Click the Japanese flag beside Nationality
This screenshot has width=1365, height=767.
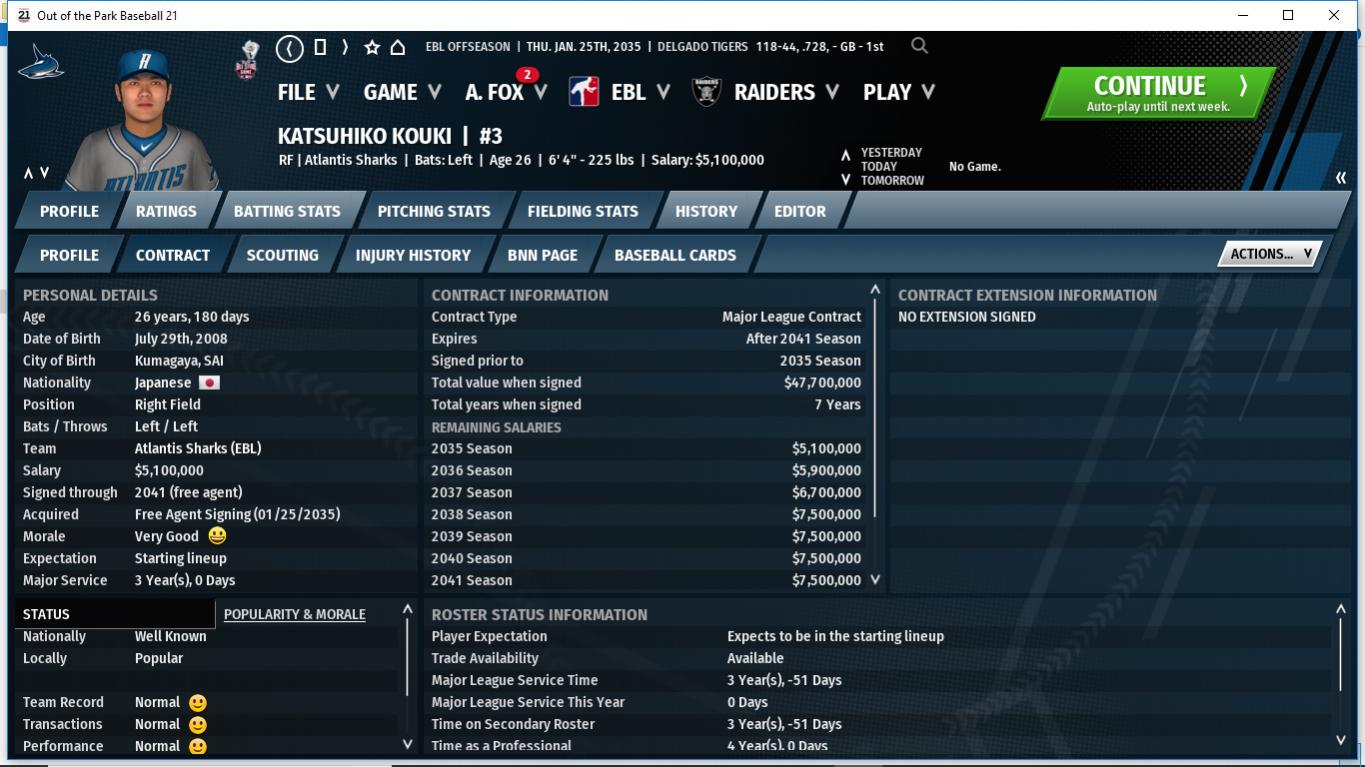pyautogui.click(x=209, y=383)
